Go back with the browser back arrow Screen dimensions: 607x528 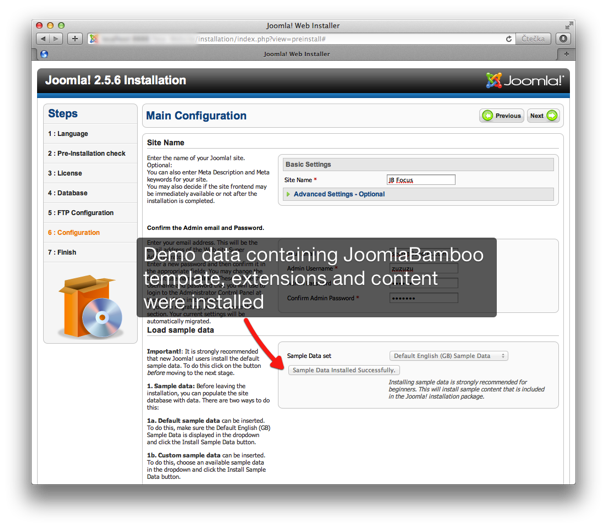point(43,39)
